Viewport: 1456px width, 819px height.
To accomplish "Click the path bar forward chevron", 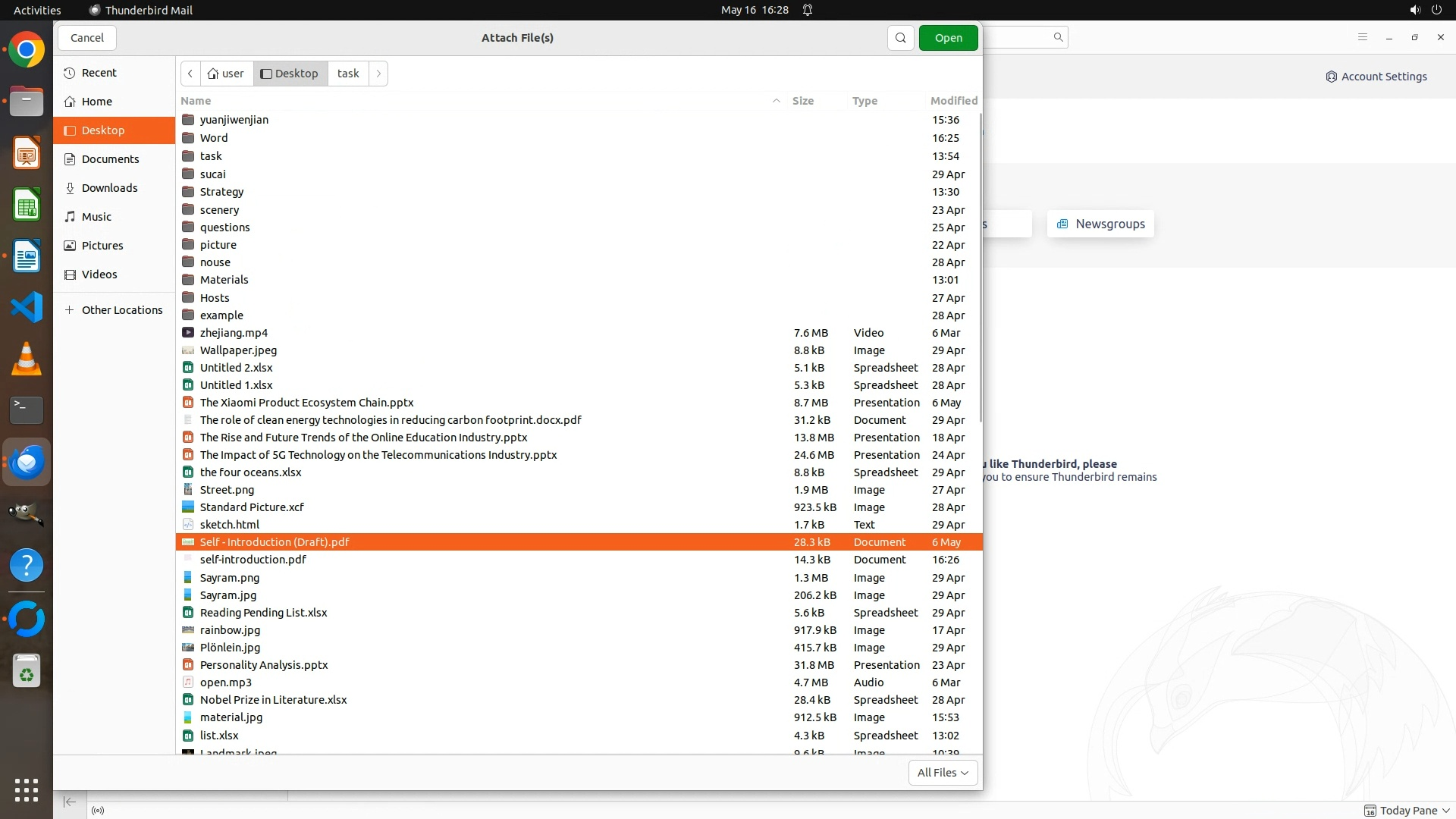I will (x=378, y=74).
